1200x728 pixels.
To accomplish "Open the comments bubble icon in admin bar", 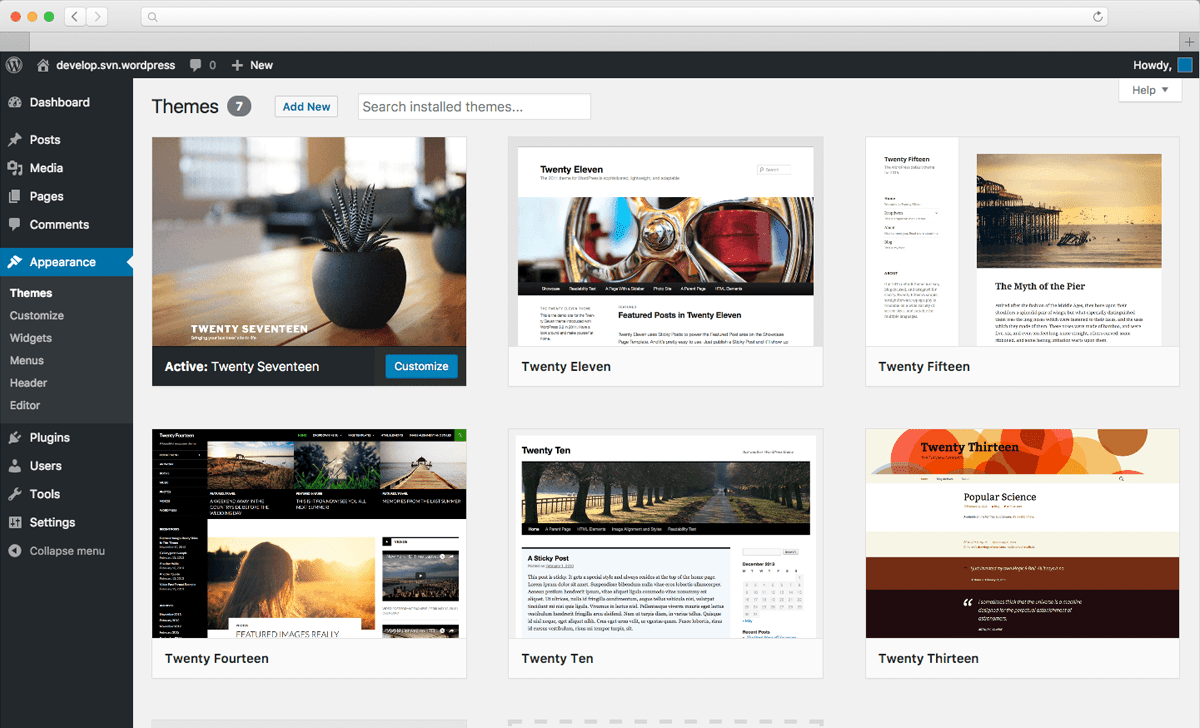I will pos(195,65).
